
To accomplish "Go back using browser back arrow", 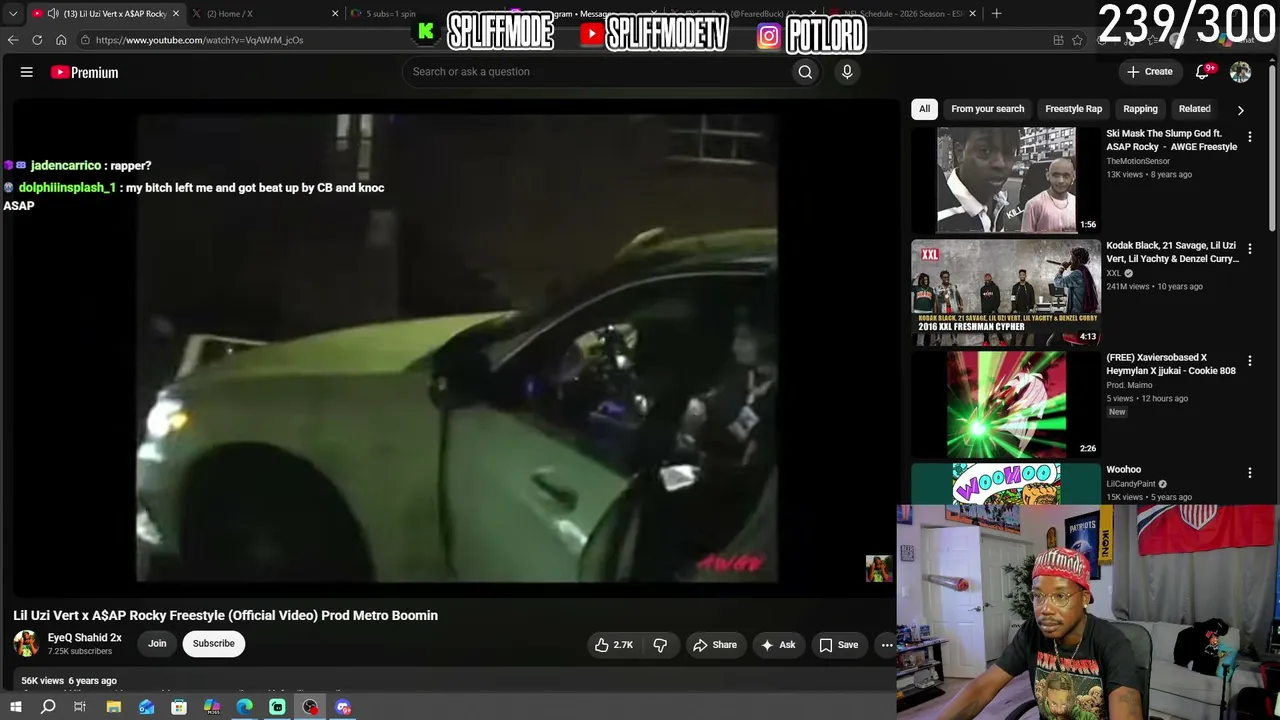I will (x=13, y=40).
